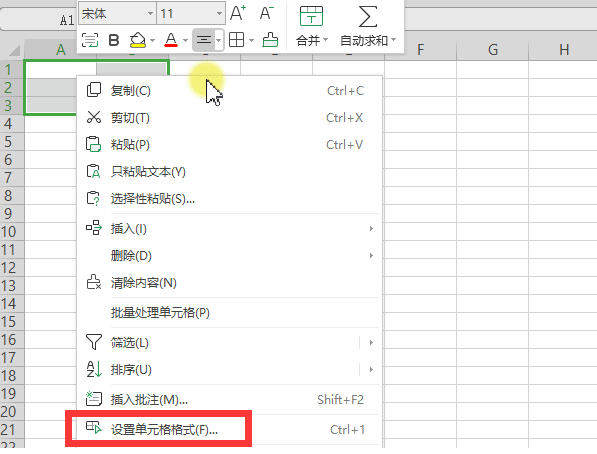Screen dimensions: 597x454
Task: Click the 筛选 submenu arrow
Action: tap(371, 342)
